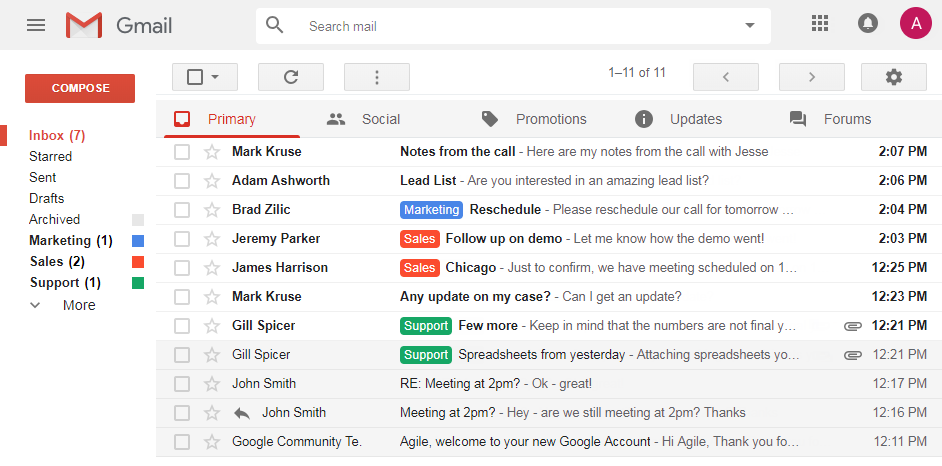This screenshot has height=466, width=942.
Task: Open notifications bell
Action: tap(868, 23)
